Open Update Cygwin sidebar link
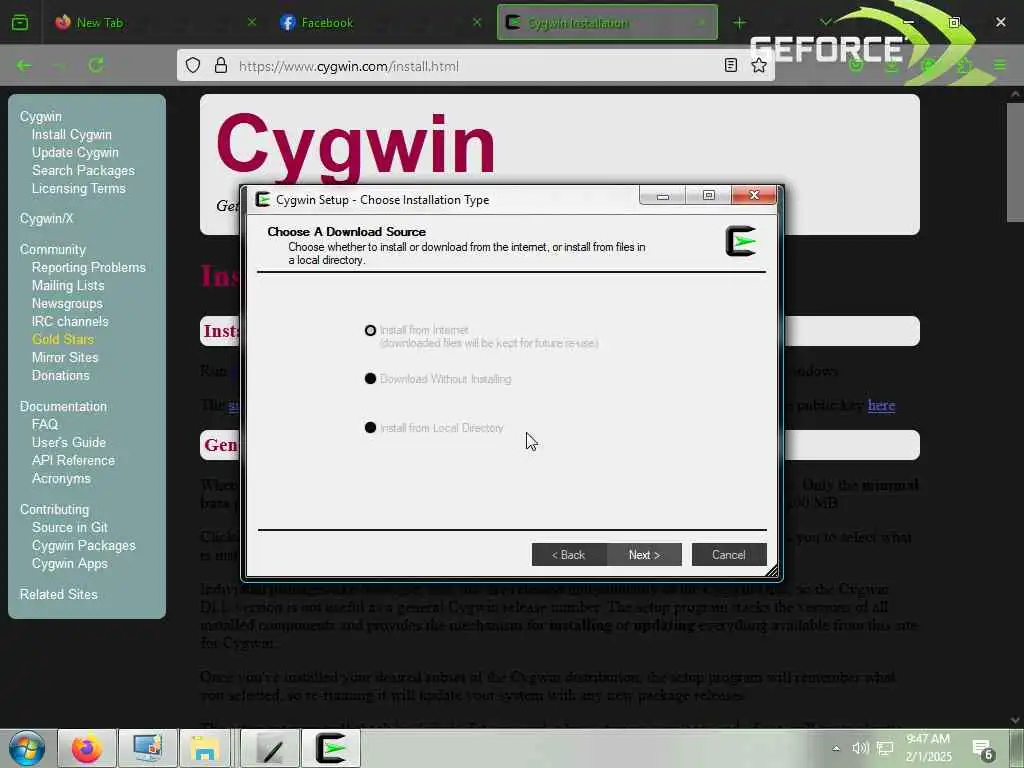This screenshot has height=768, width=1024. tap(75, 152)
